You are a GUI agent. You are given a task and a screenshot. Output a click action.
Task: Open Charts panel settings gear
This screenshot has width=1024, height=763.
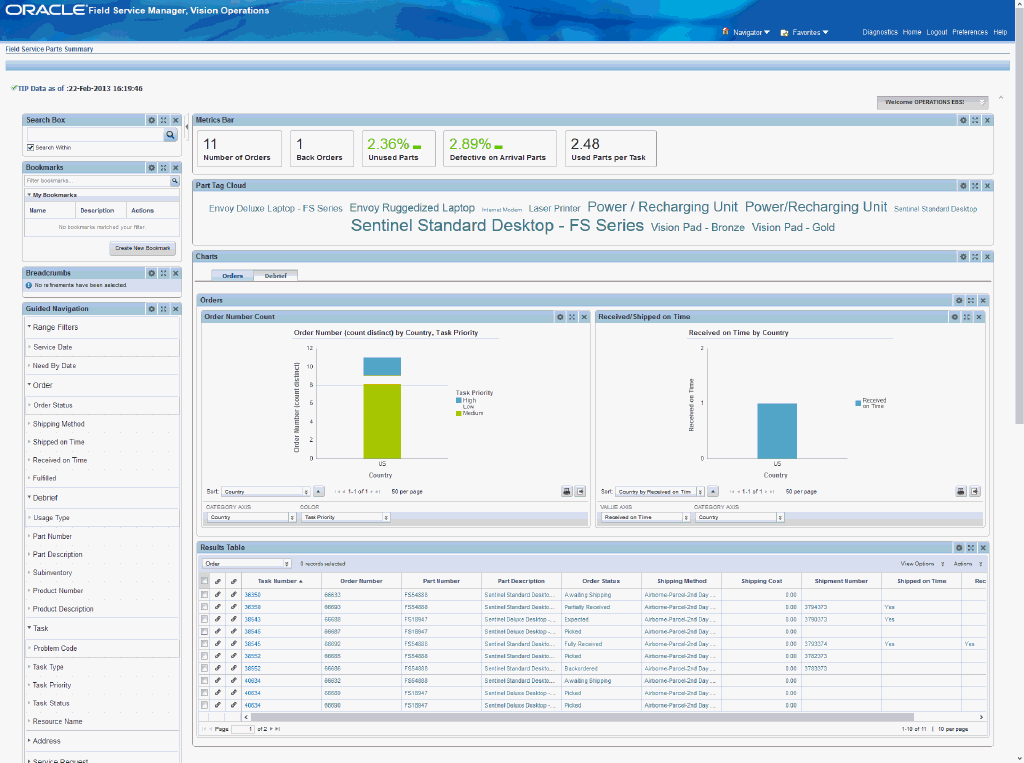(x=963, y=257)
